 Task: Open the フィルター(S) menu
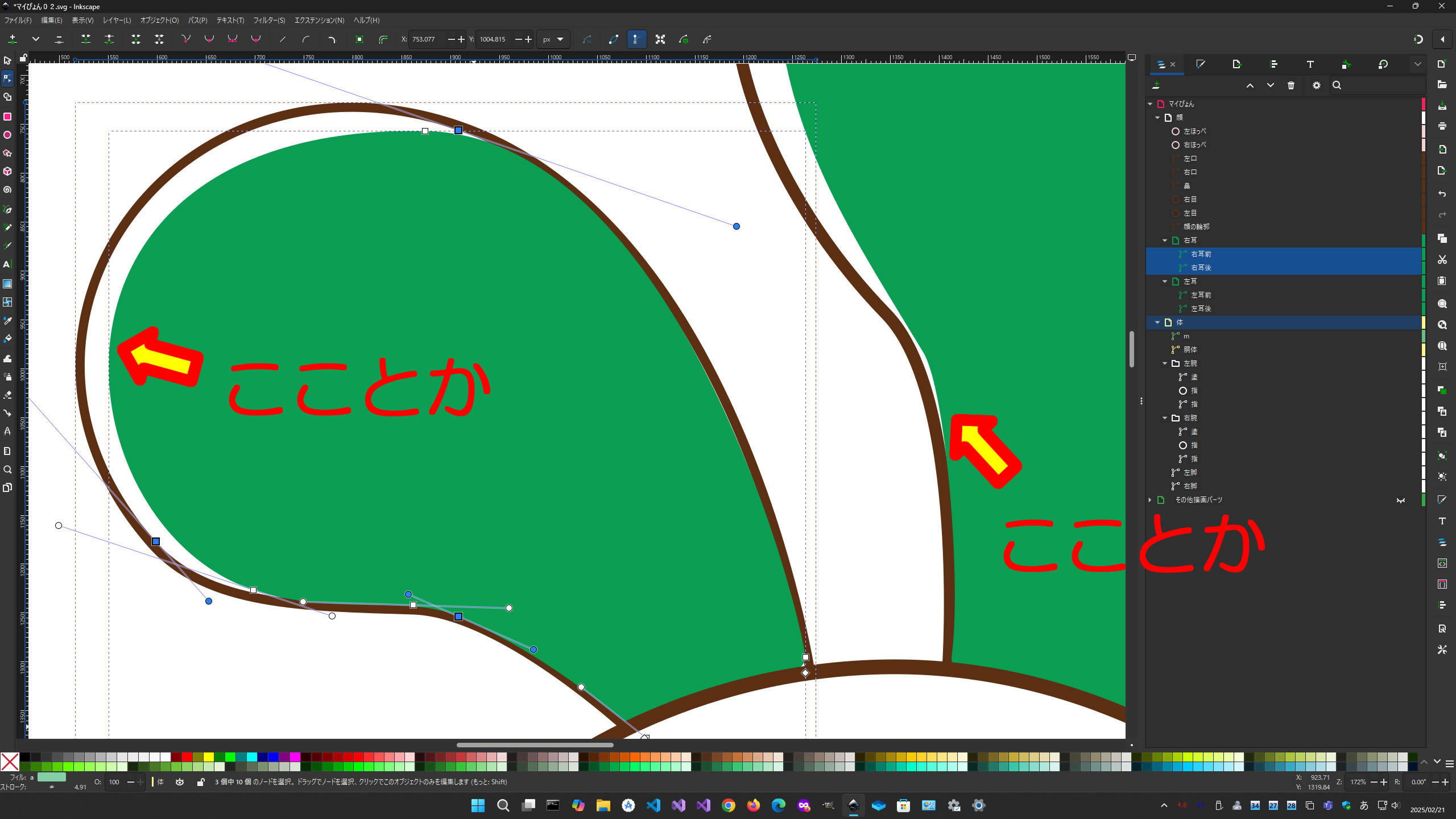[268, 20]
